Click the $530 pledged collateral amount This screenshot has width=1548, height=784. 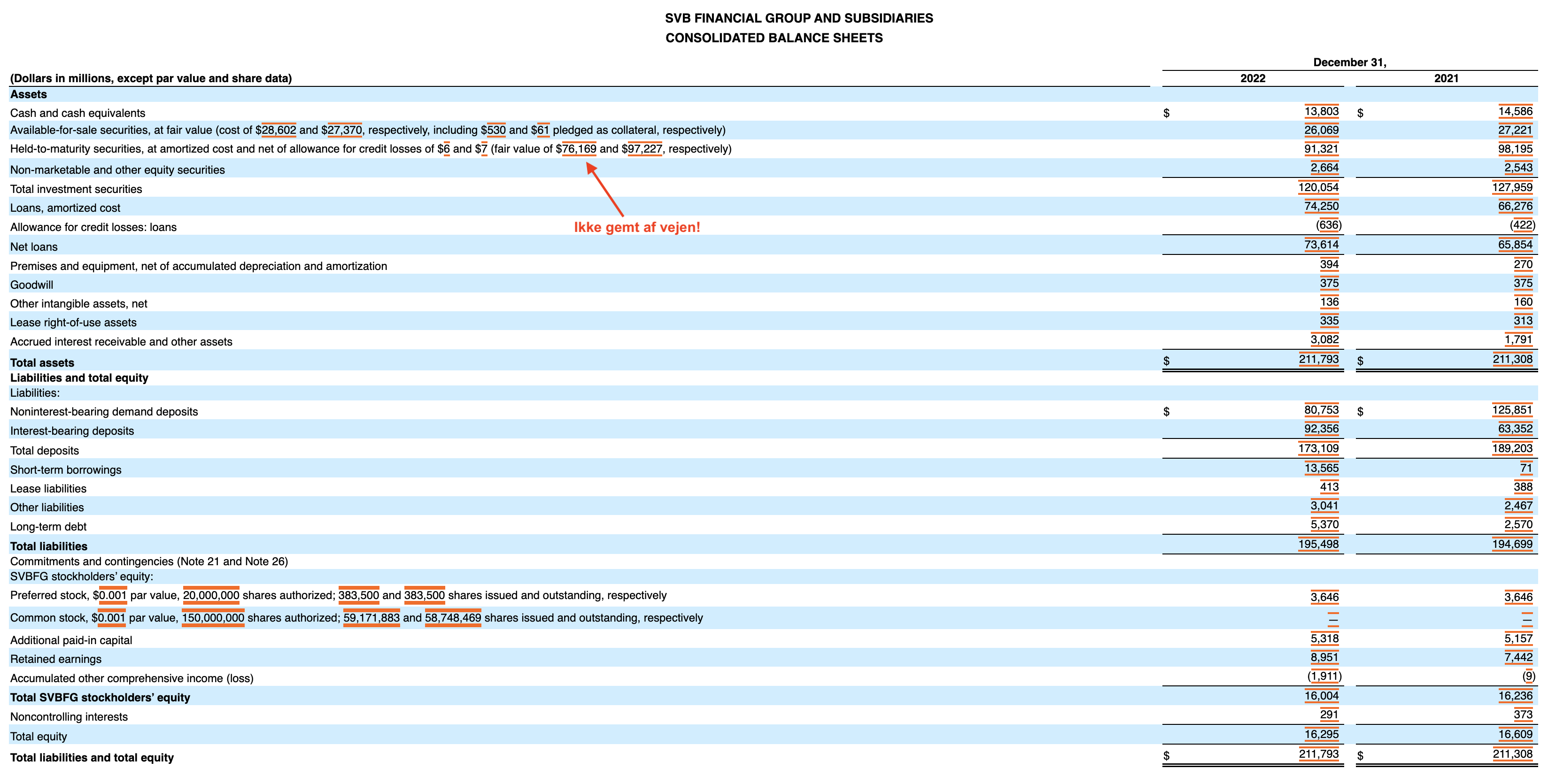pos(496,131)
